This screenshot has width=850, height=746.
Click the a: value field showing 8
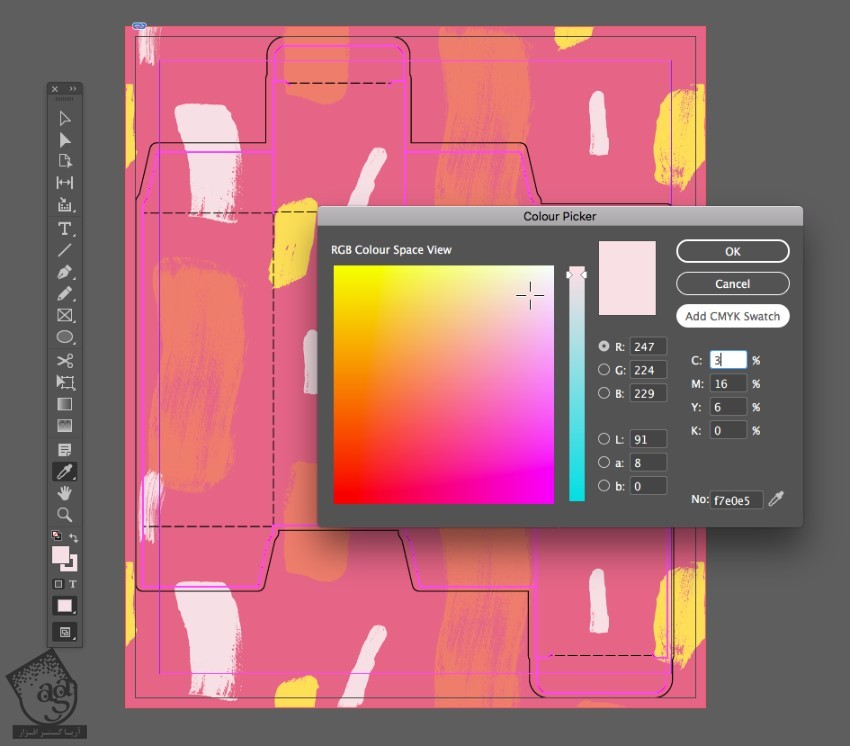point(648,462)
